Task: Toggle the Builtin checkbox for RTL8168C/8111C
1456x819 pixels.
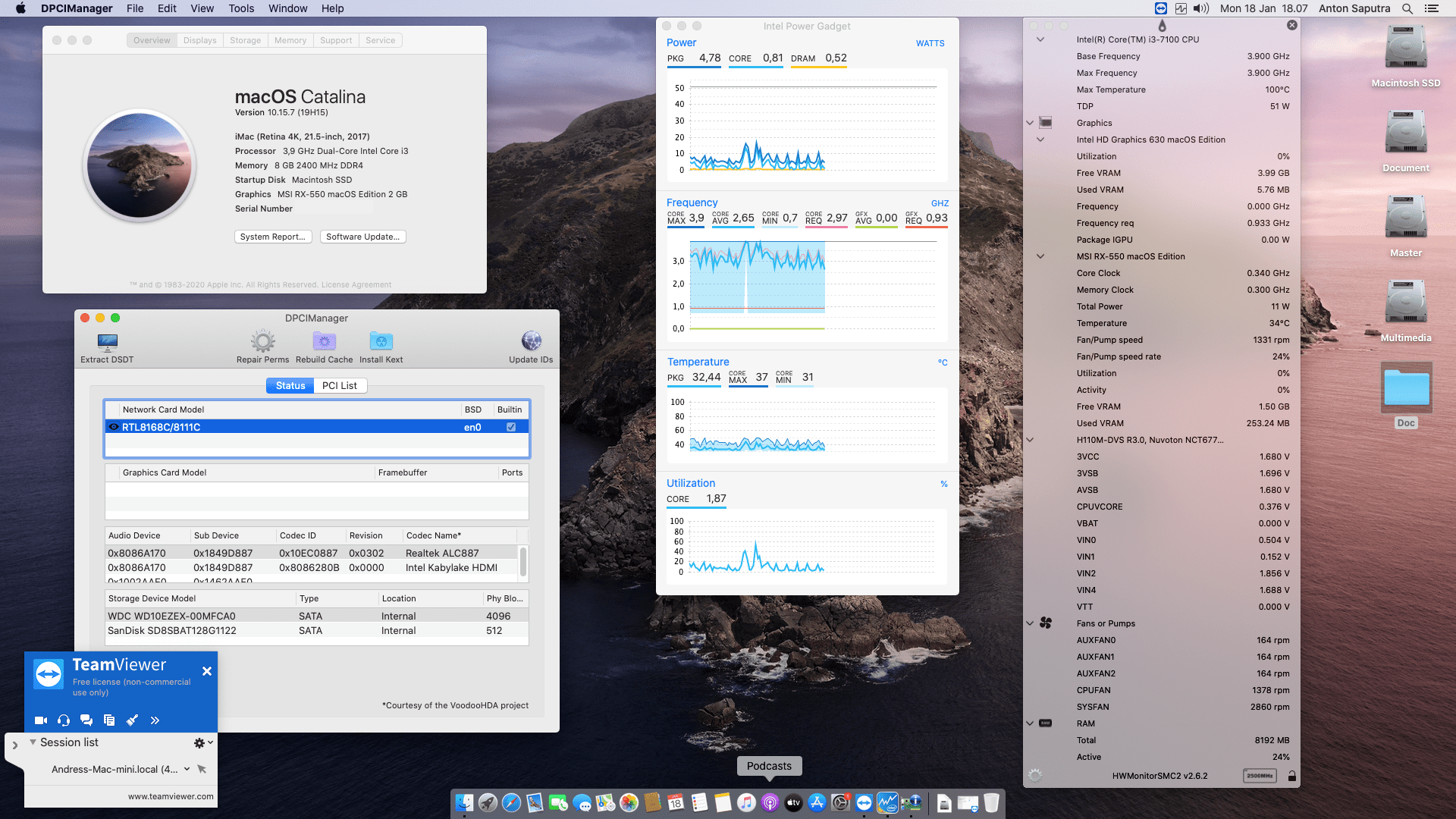Action: (511, 427)
